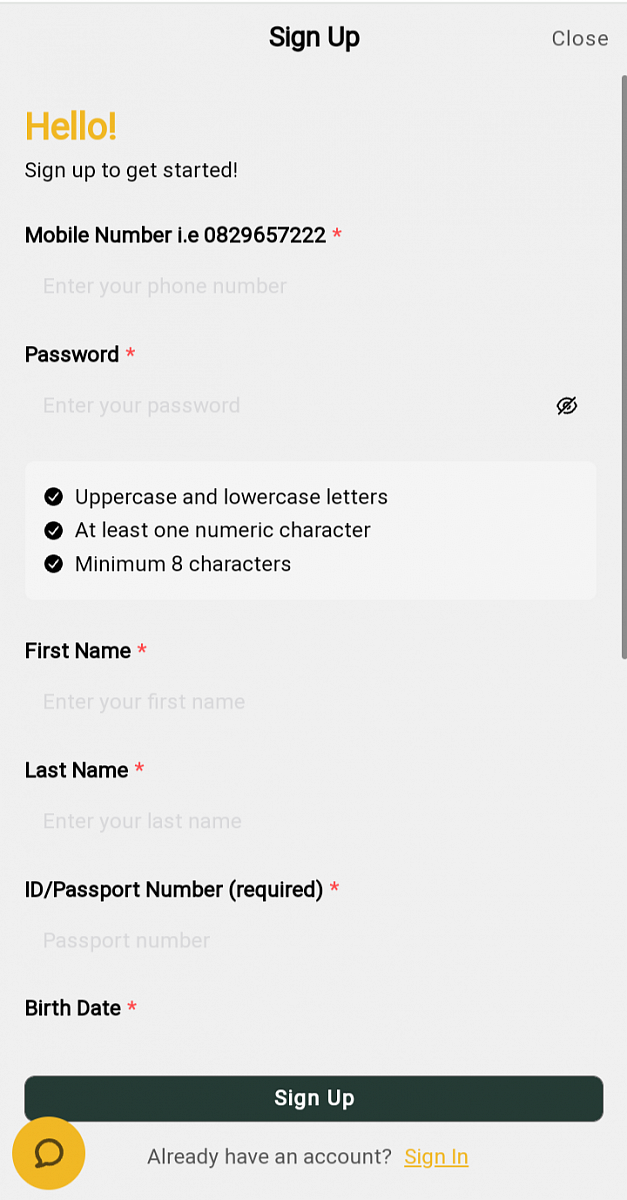Follow the Sign In link
Image resolution: width=627 pixels, height=1200 pixels.
[436, 1157]
